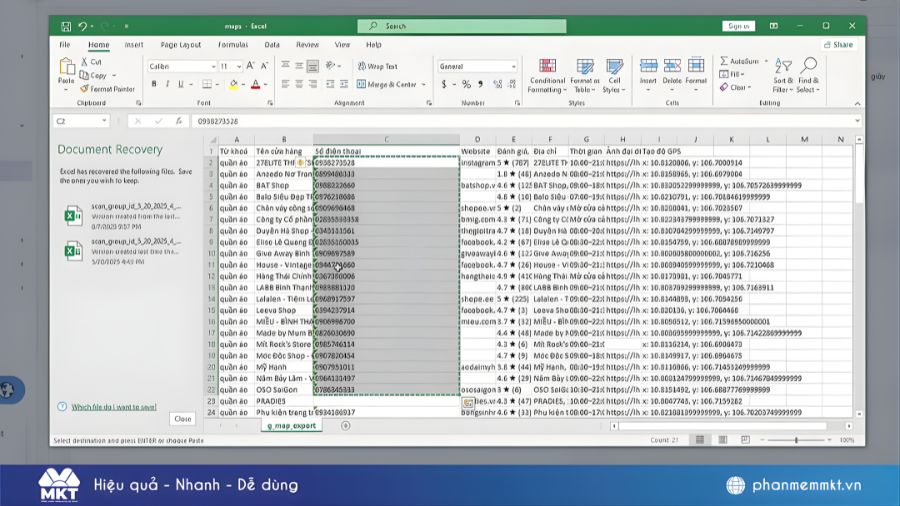Click the Insert cells icon

[x=648, y=66]
